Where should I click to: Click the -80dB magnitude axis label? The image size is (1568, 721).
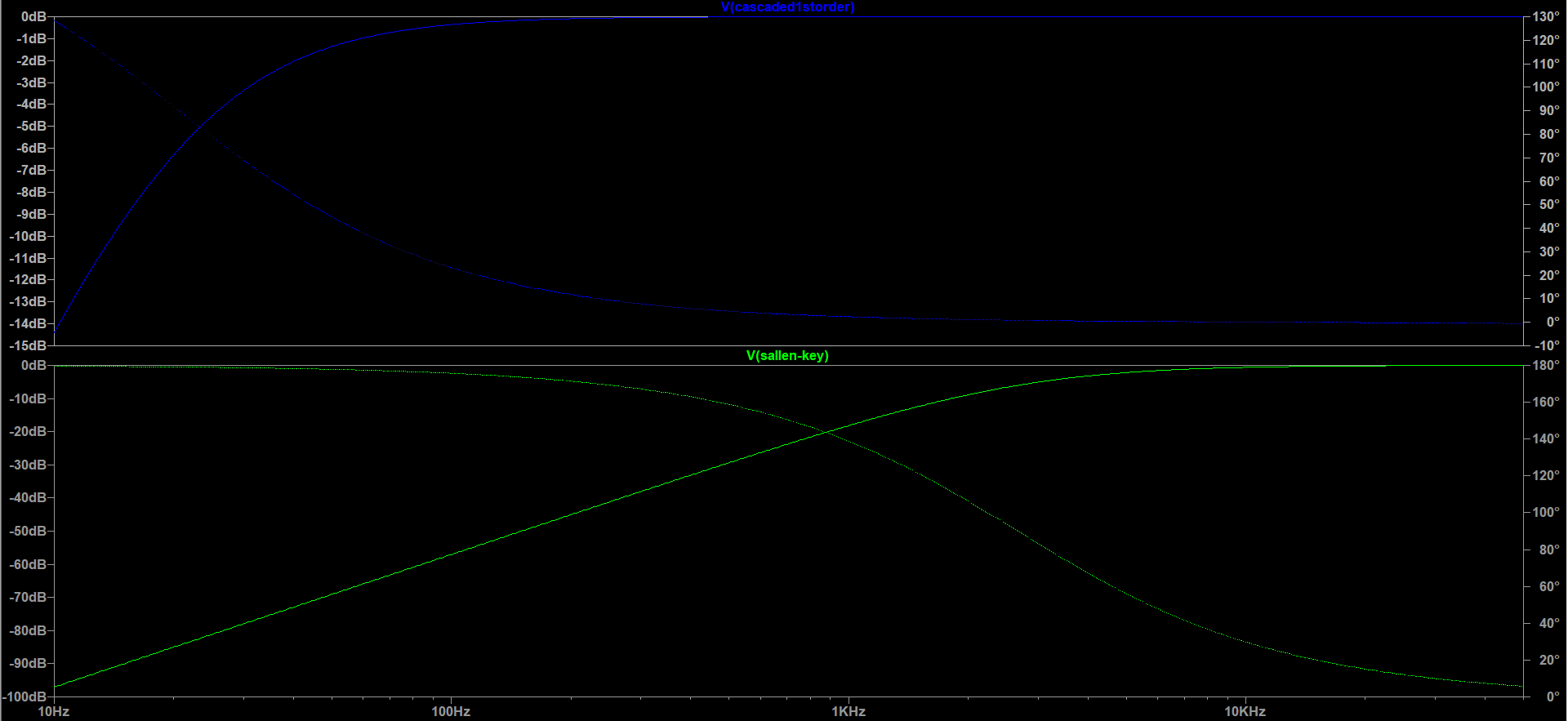click(28, 630)
